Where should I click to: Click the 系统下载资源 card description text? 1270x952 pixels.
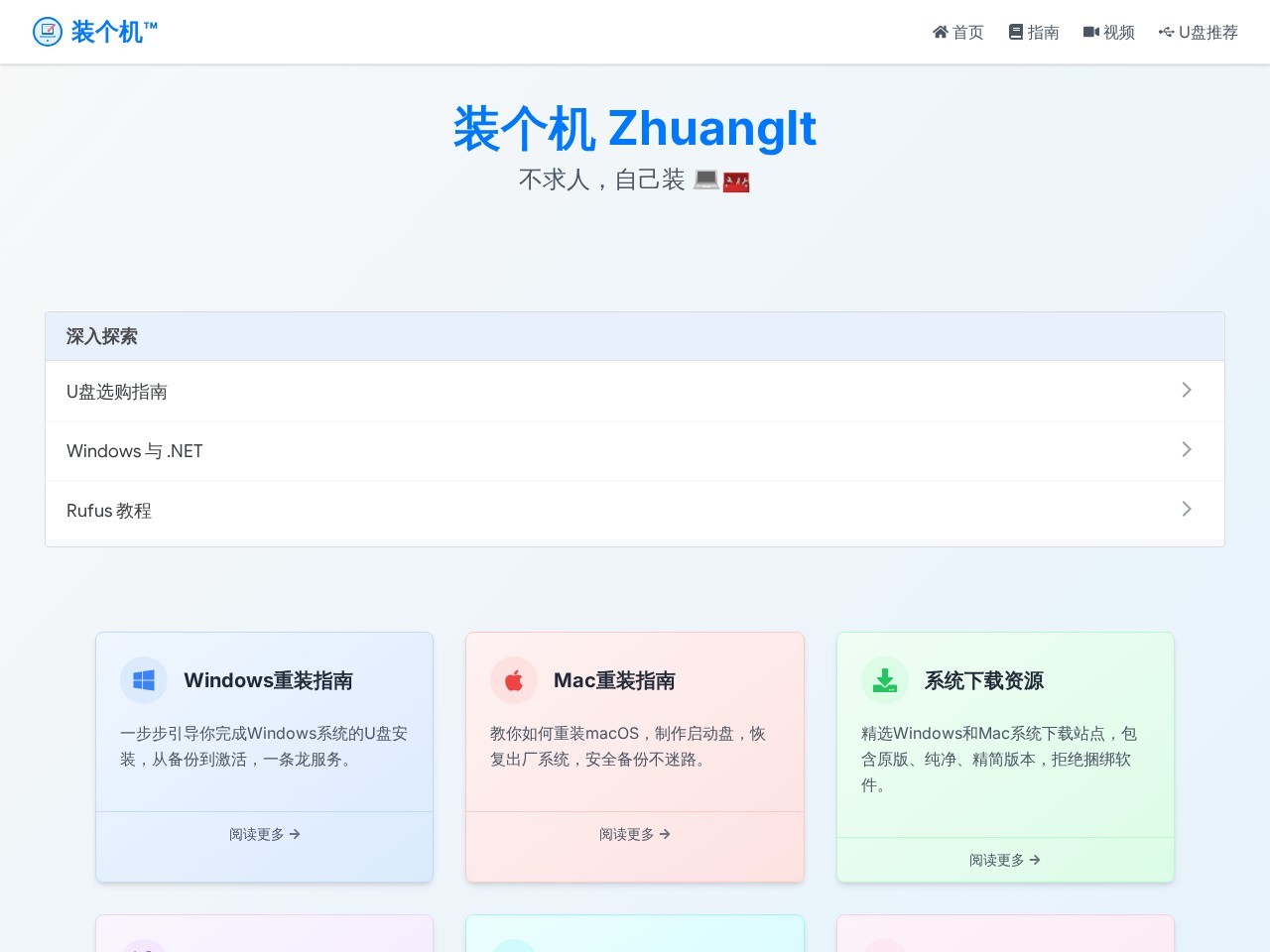(x=1000, y=760)
